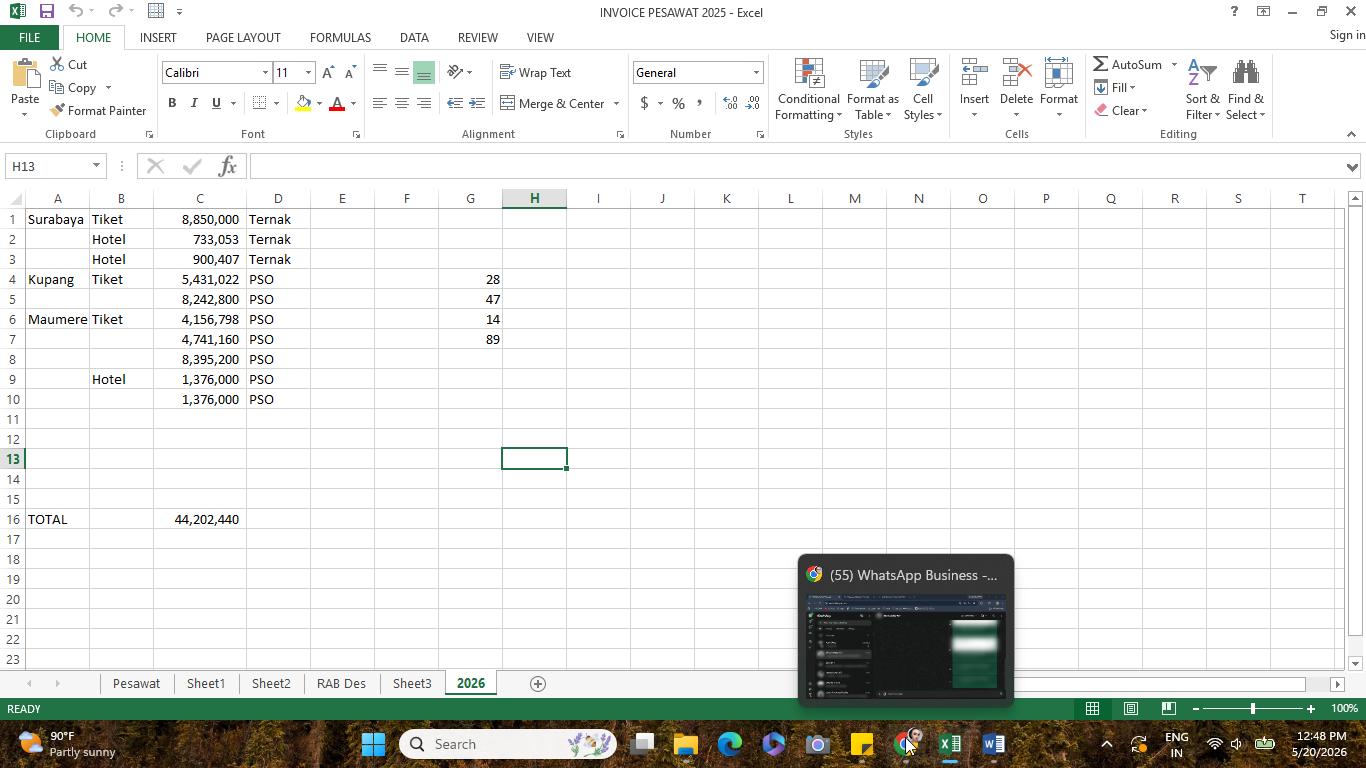1366x768 pixels.
Task: Switch to Page Layout view in status bar
Action: [1130, 708]
